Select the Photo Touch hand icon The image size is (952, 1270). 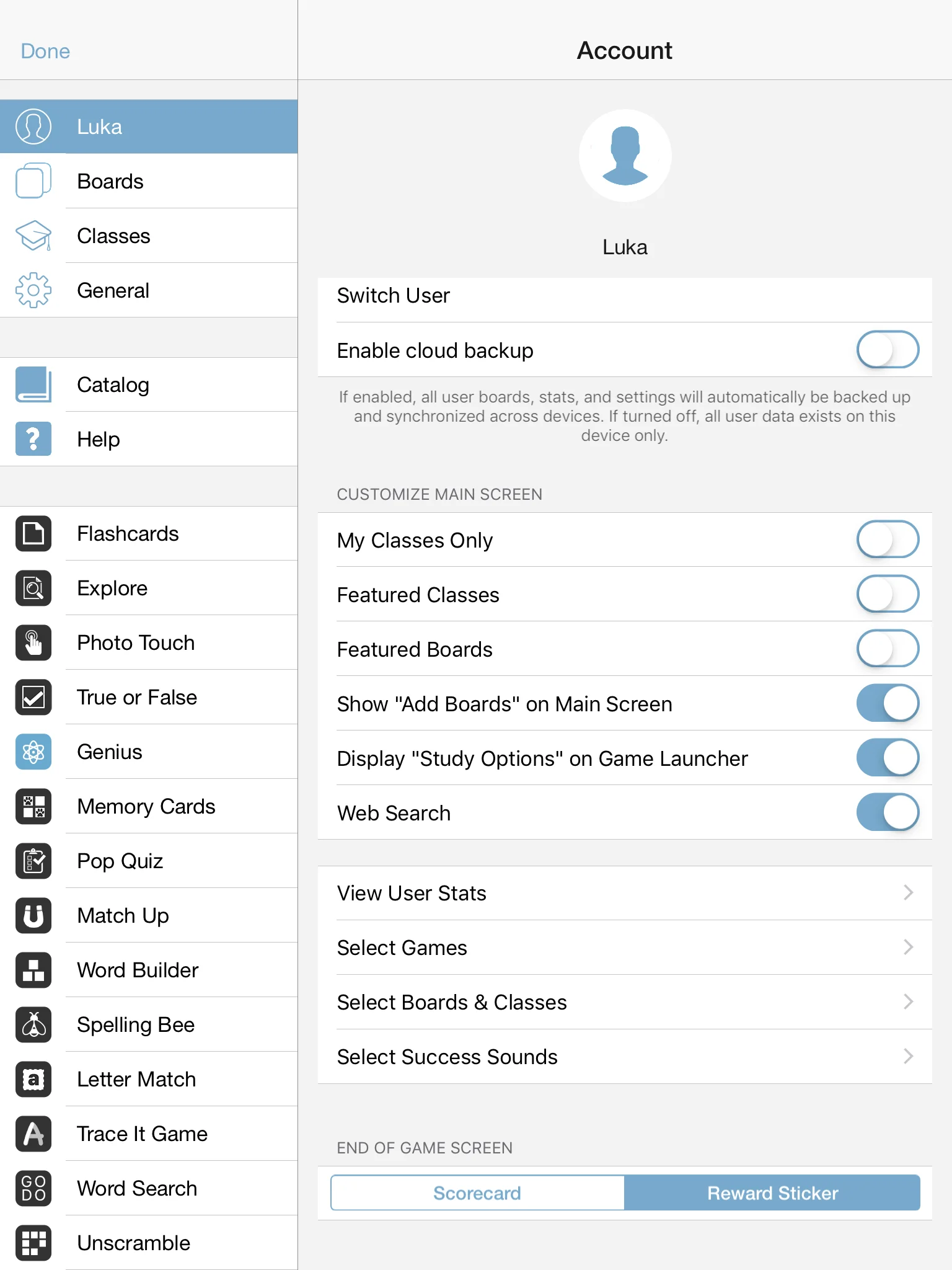pyautogui.click(x=33, y=642)
